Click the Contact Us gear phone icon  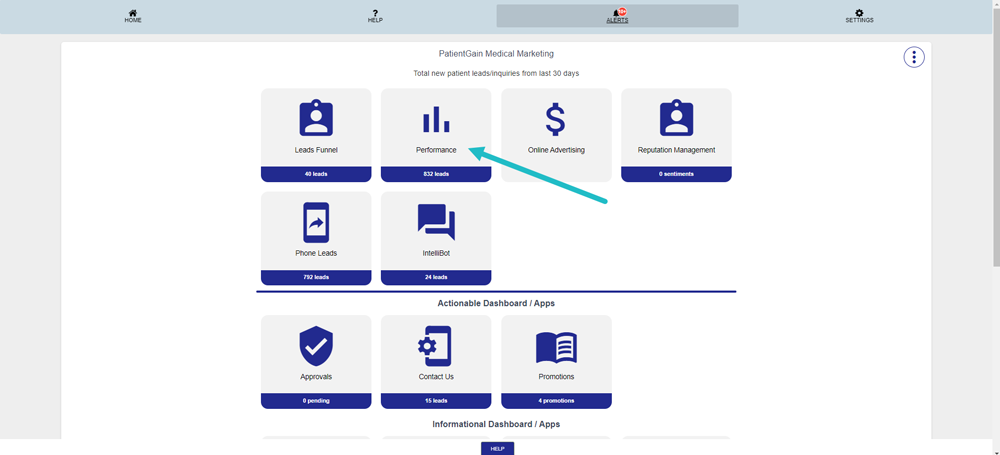coord(435,346)
